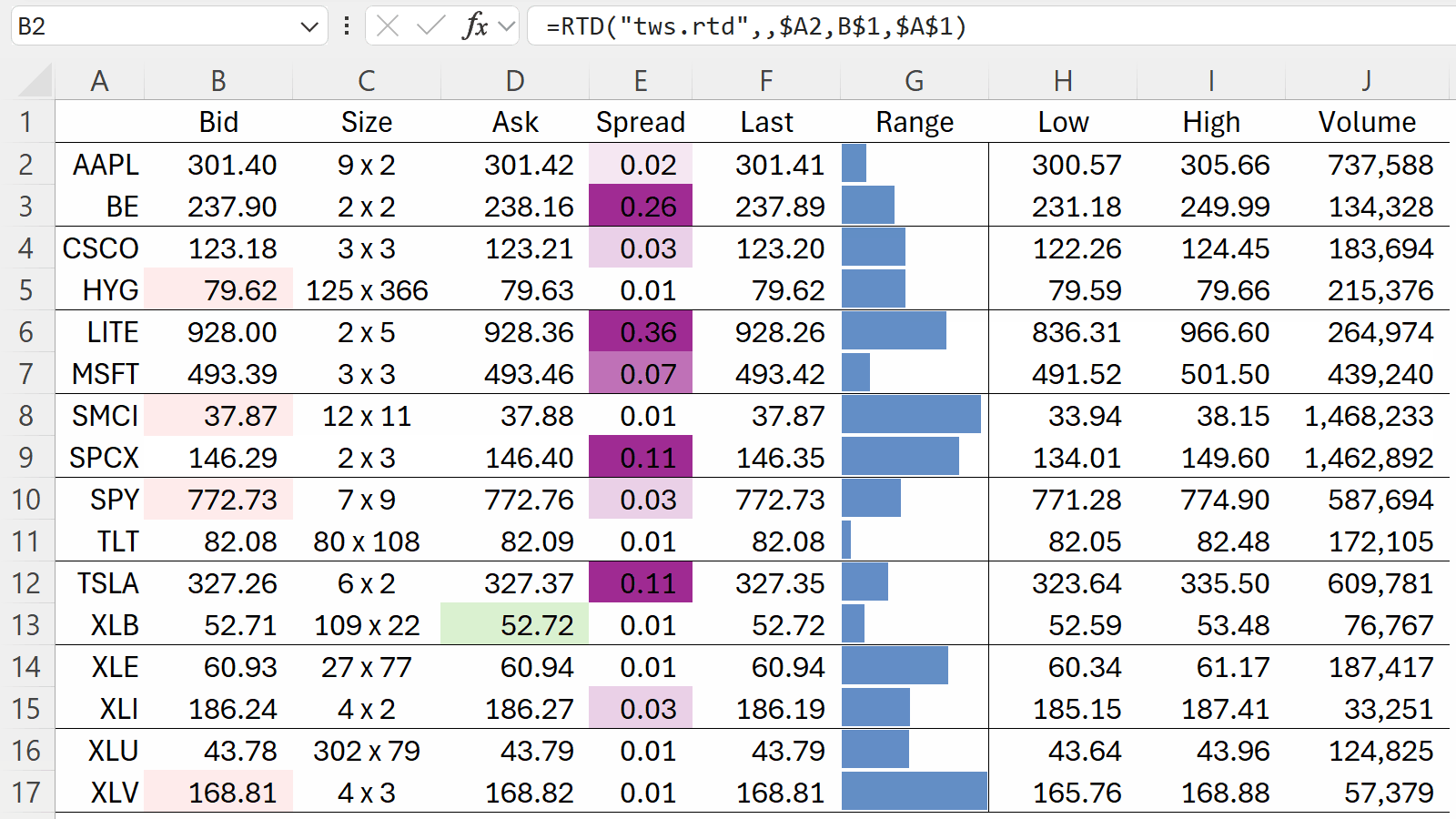The width and height of the screenshot is (1456, 819).
Task: Select column J header
Action: 1367,81
